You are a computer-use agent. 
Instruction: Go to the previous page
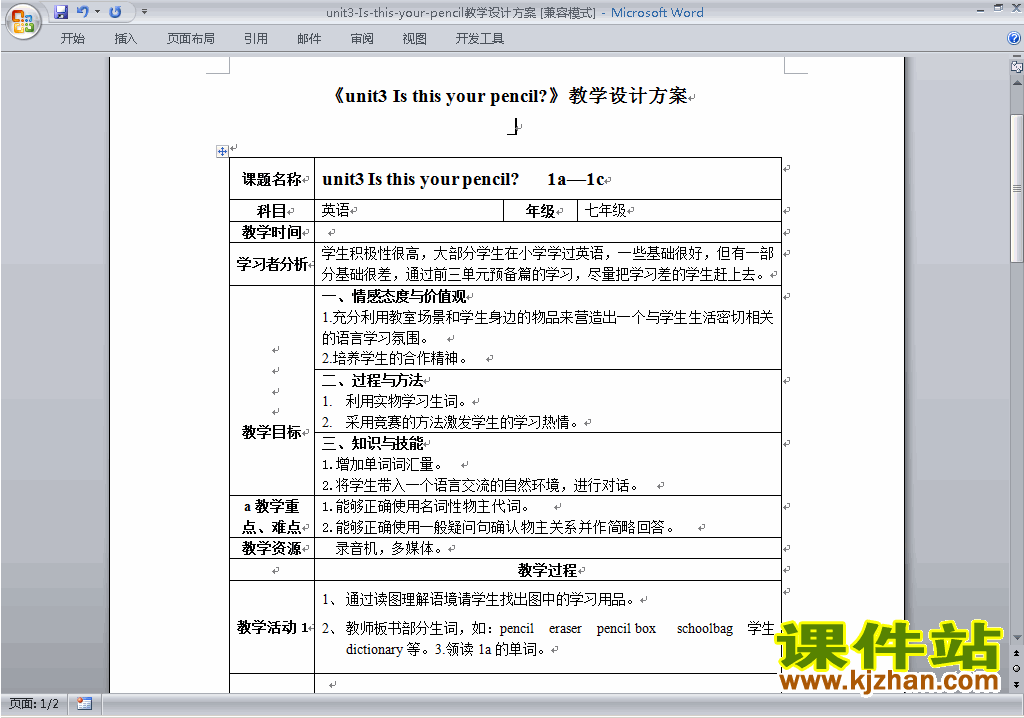[1017, 653]
